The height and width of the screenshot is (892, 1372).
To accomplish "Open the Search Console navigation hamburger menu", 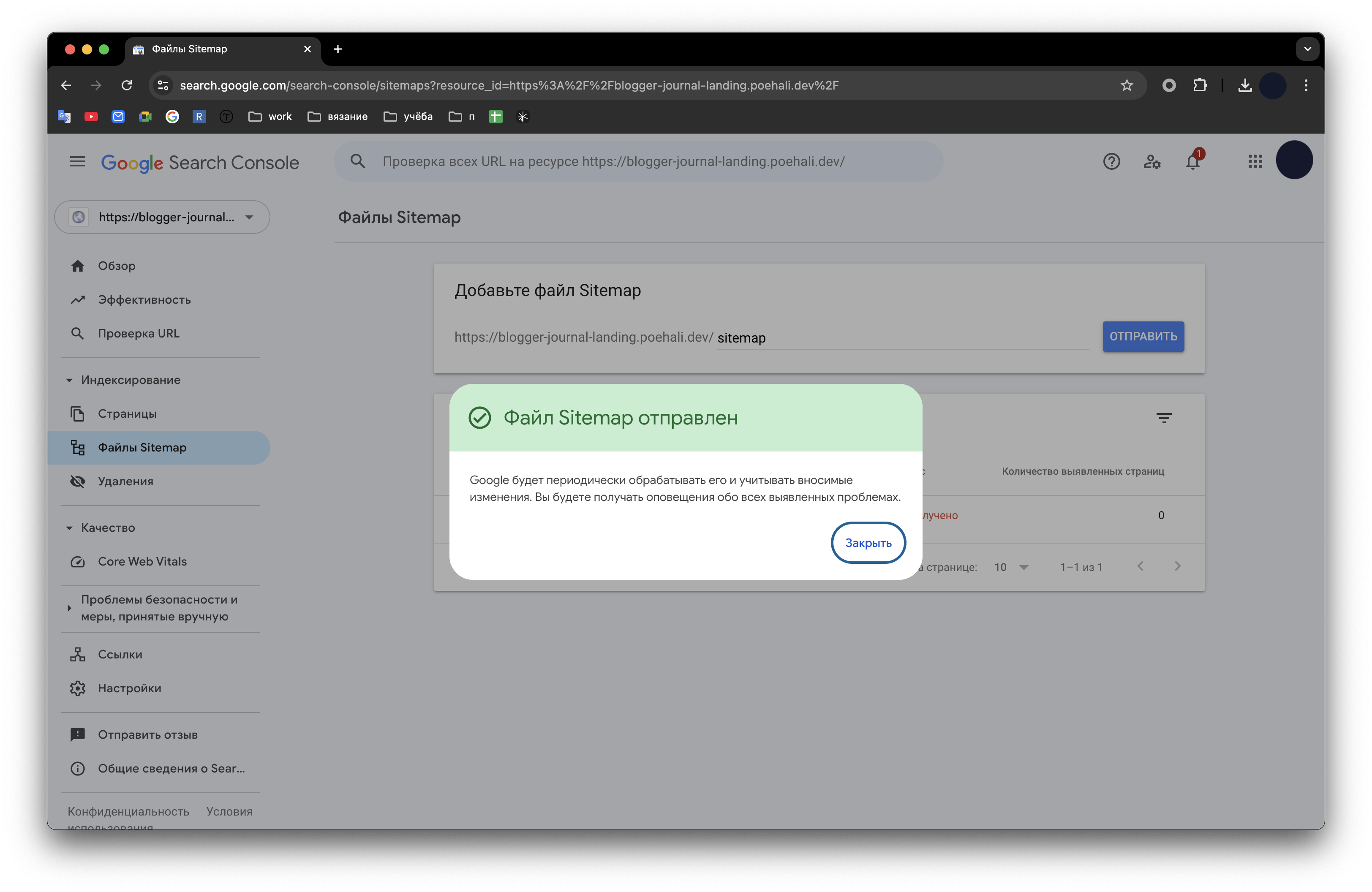I will click(x=78, y=161).
